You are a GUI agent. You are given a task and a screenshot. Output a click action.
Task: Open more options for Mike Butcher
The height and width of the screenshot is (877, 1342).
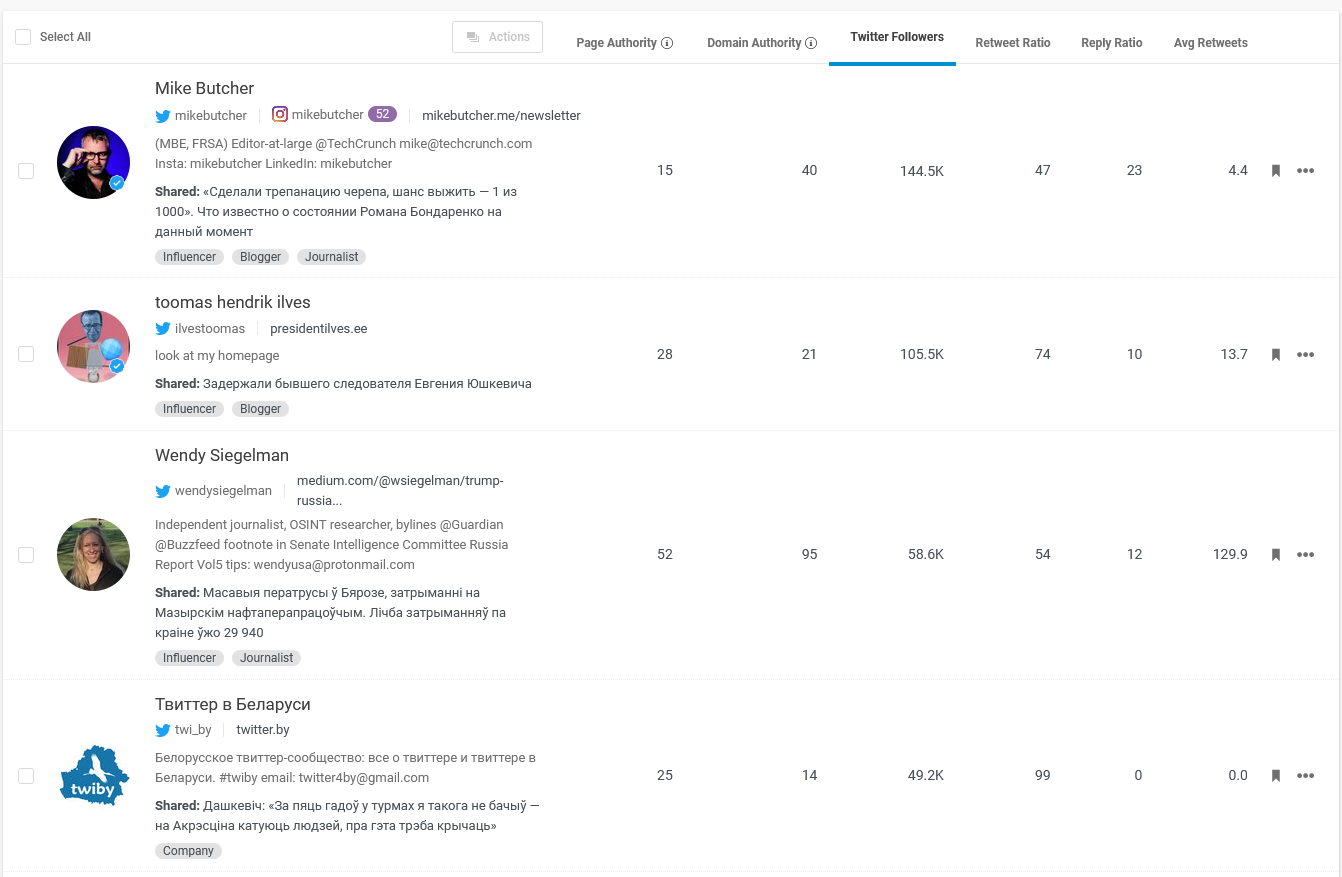[1305, 171]
